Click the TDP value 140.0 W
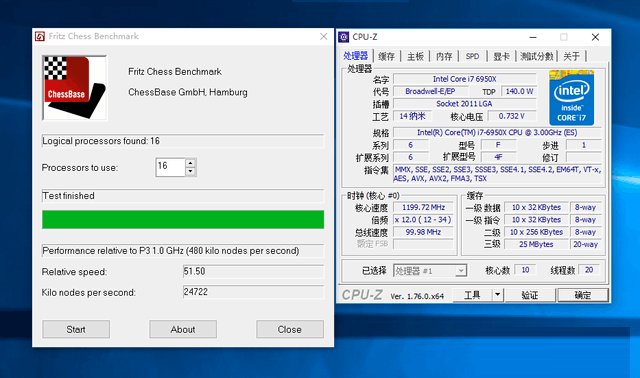 coord(519,91)
